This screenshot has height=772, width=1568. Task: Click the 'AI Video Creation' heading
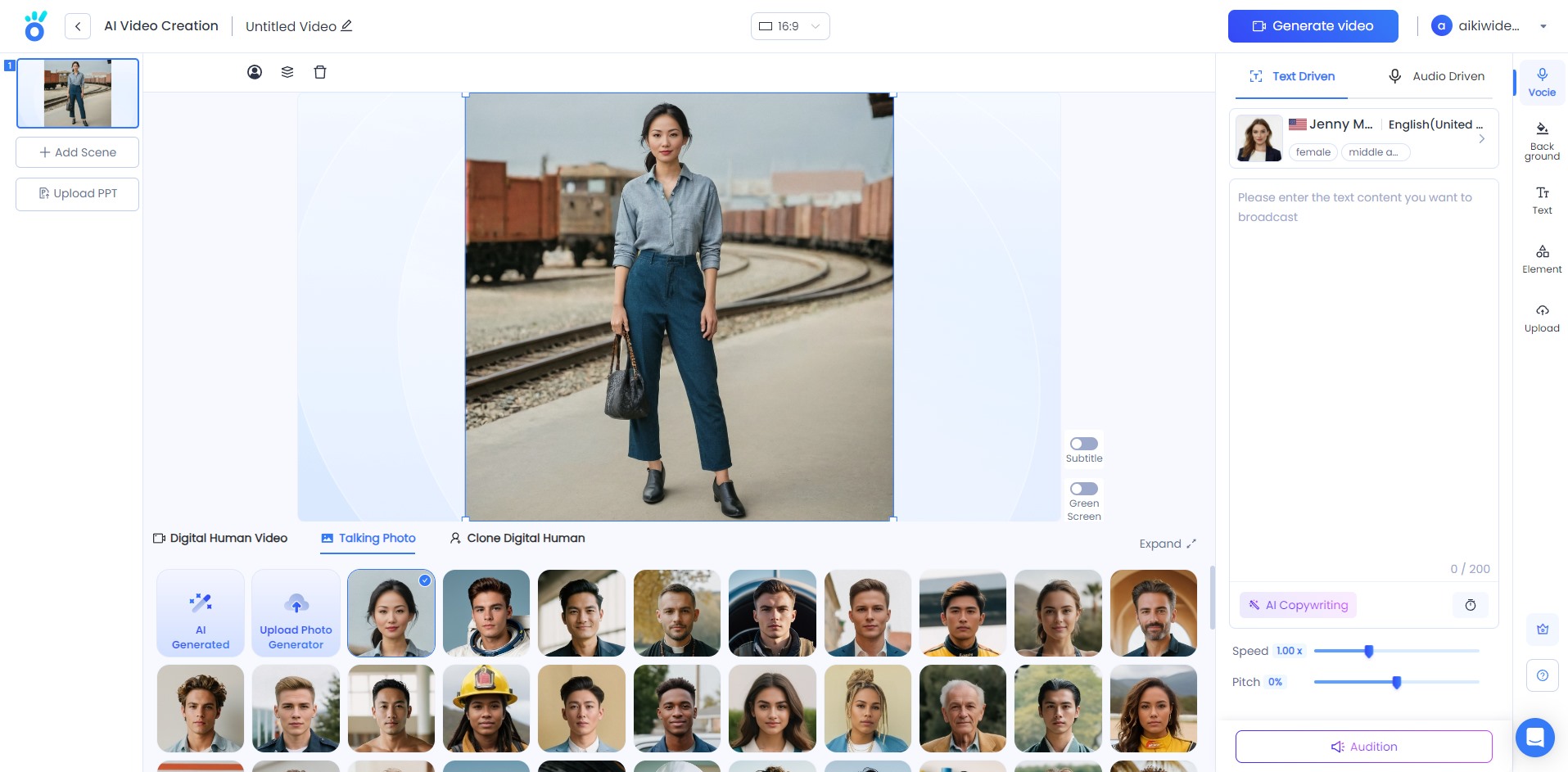pos(161,26)
